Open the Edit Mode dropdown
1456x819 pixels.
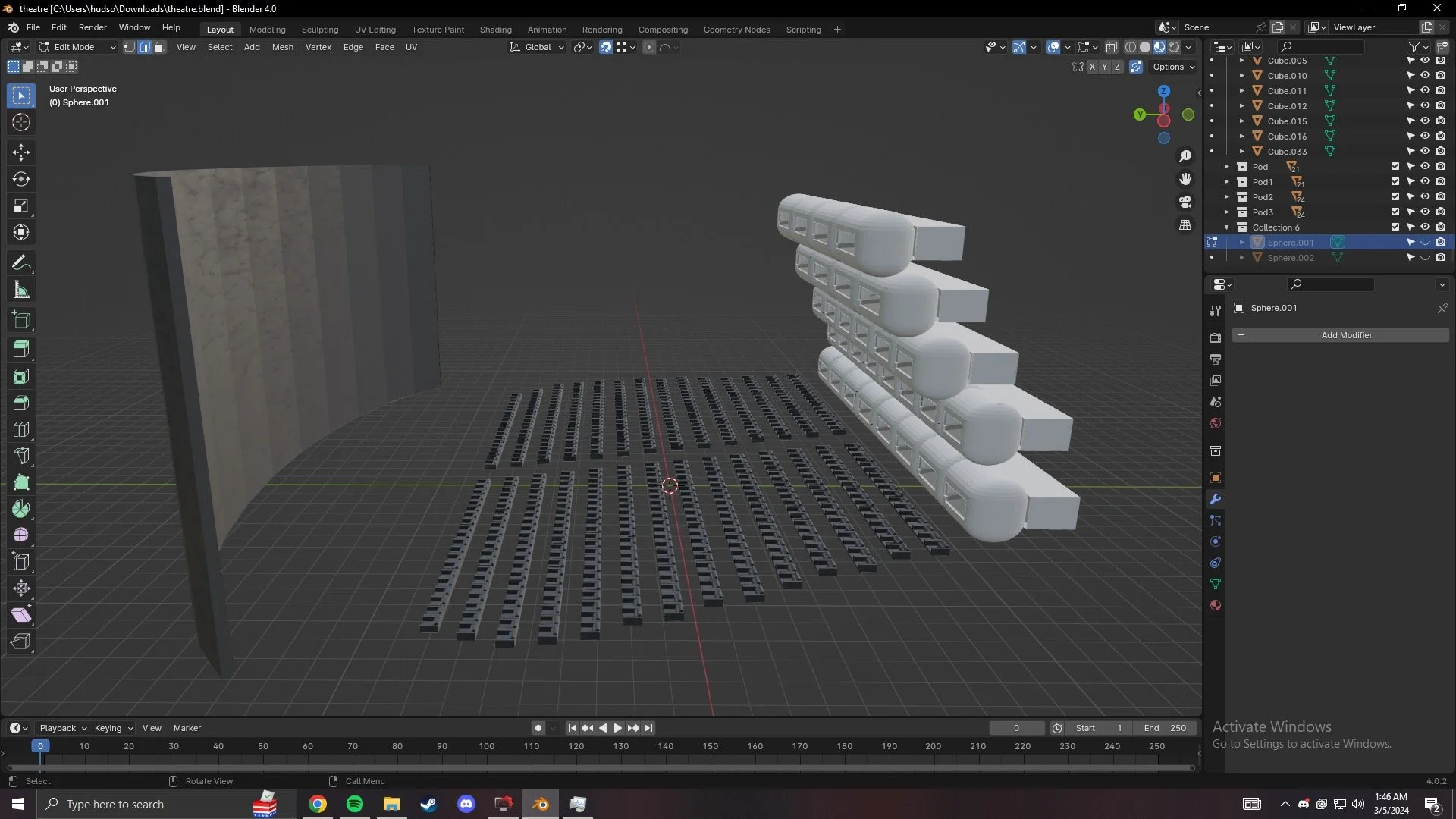tap(77, 47)
